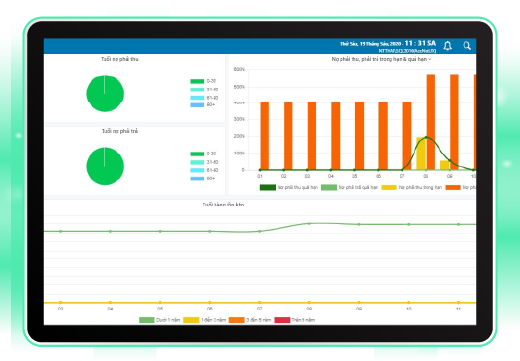Image resolution: width=520 pixels, height=361 pixels.
Task: Click the 500N axis label on bar chart
Action: pyautogui.click(x=239, y=87)
